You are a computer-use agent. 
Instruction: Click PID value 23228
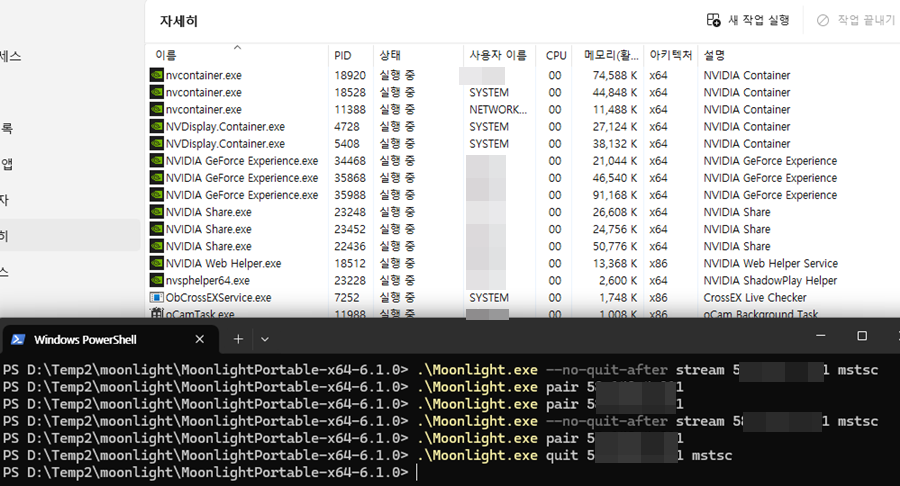click(350, 281)
